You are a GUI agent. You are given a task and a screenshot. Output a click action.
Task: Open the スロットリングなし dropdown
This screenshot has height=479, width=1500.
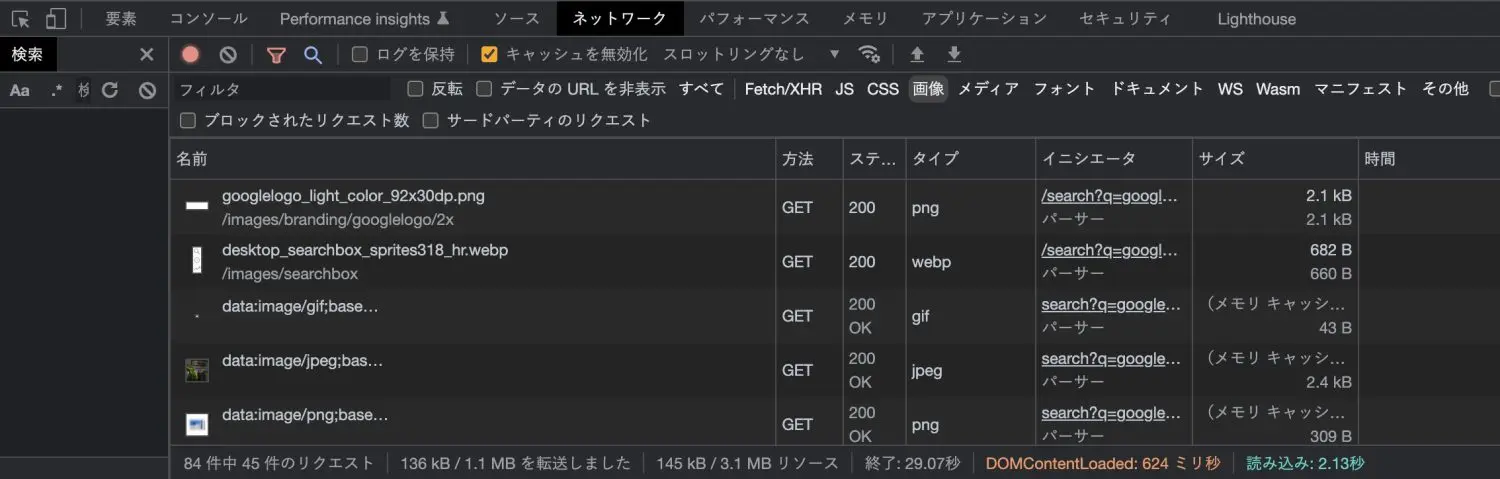tap(752, 54)
